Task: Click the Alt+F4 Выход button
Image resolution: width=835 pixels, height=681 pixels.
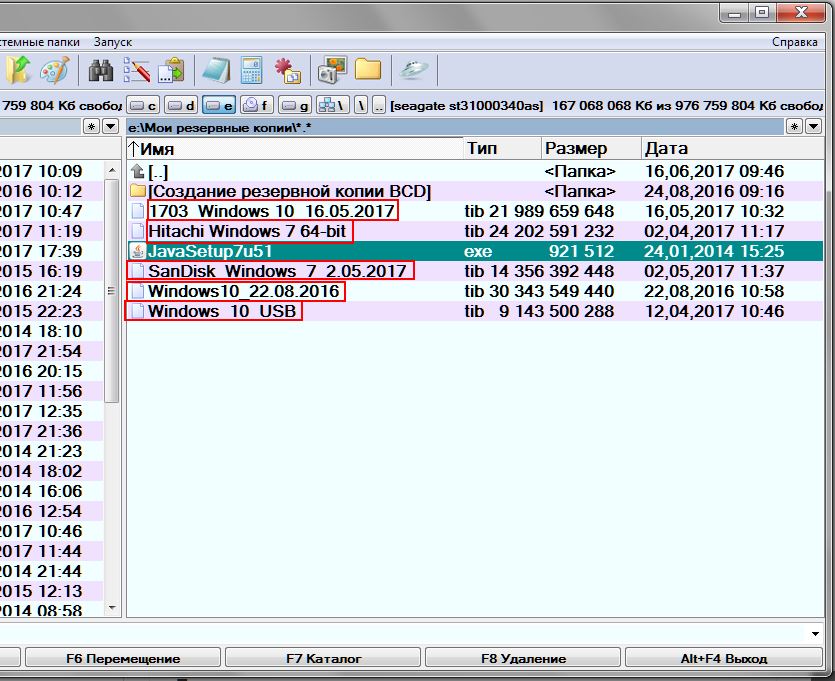Action: [724, 659]
